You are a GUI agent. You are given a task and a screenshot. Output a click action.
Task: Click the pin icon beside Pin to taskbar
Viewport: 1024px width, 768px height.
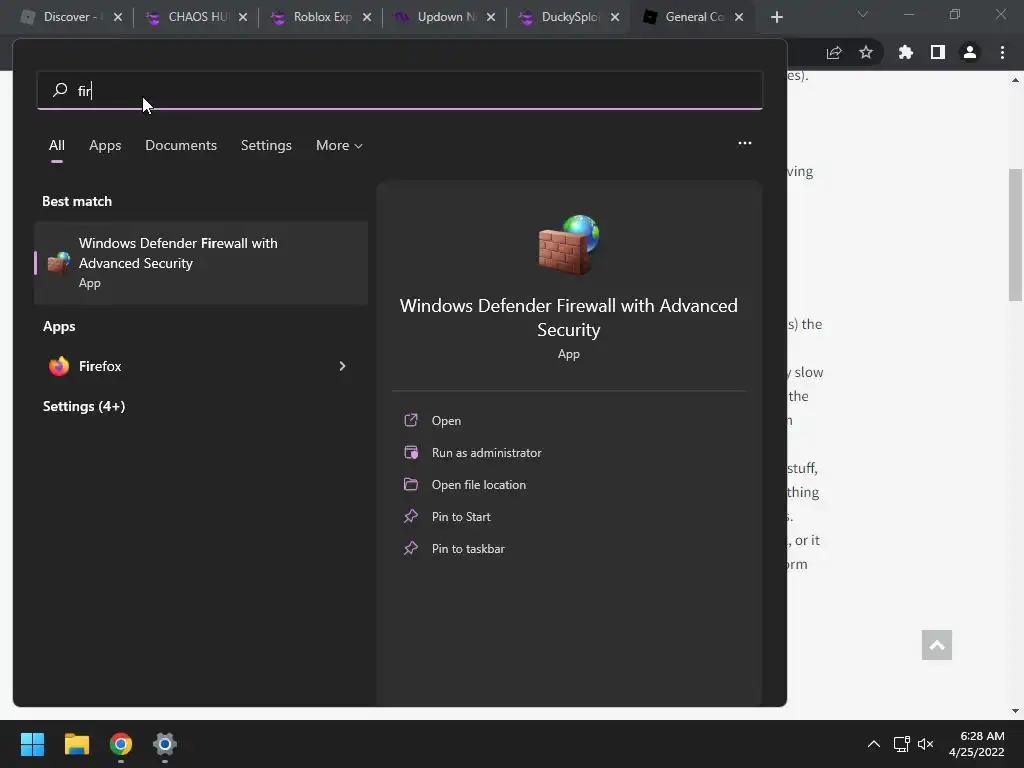[411, 548]
